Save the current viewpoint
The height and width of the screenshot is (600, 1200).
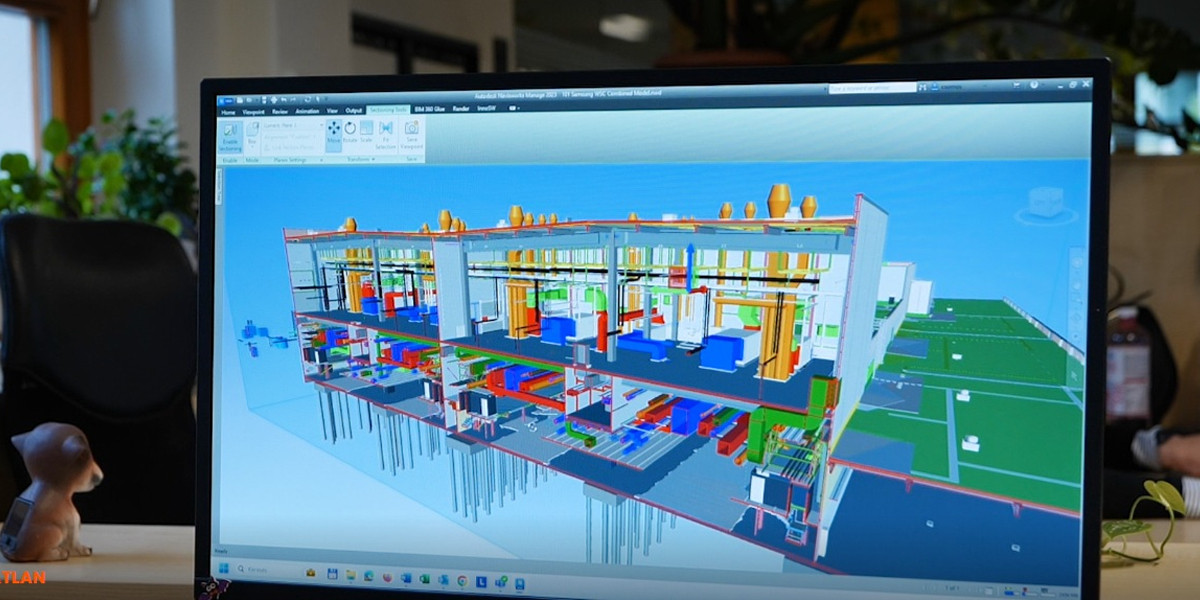412,135
